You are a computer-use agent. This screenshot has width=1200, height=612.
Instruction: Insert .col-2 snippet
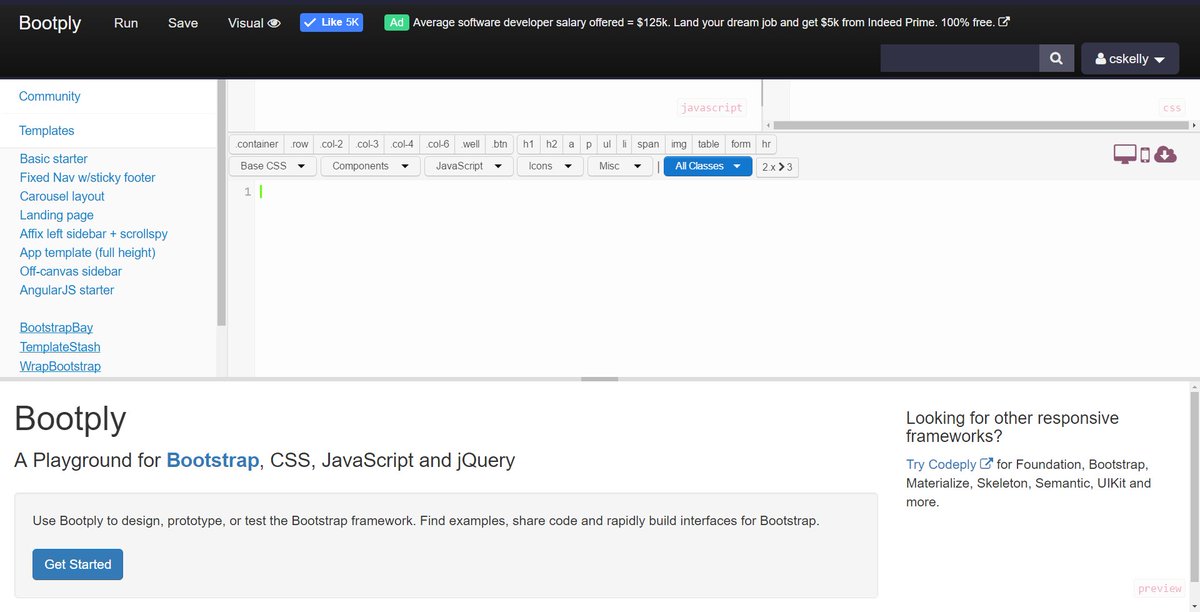pos(332,144)
